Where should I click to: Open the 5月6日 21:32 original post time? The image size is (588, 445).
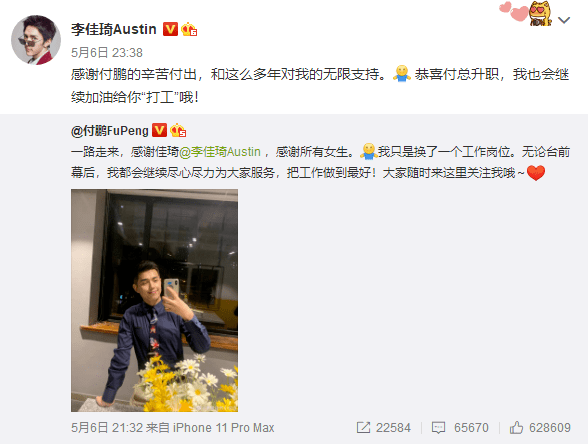pos(107,427)
